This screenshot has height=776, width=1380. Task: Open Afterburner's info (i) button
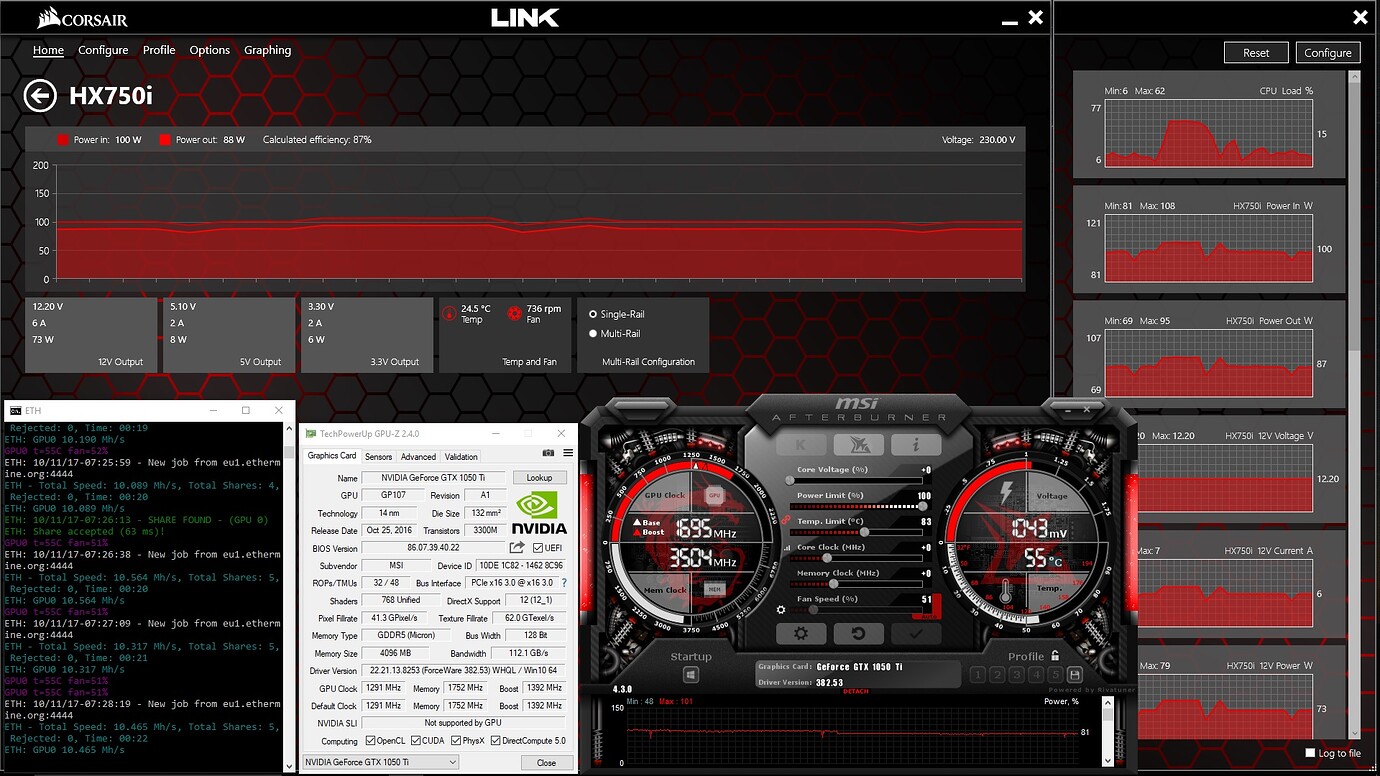pos(916,445)
